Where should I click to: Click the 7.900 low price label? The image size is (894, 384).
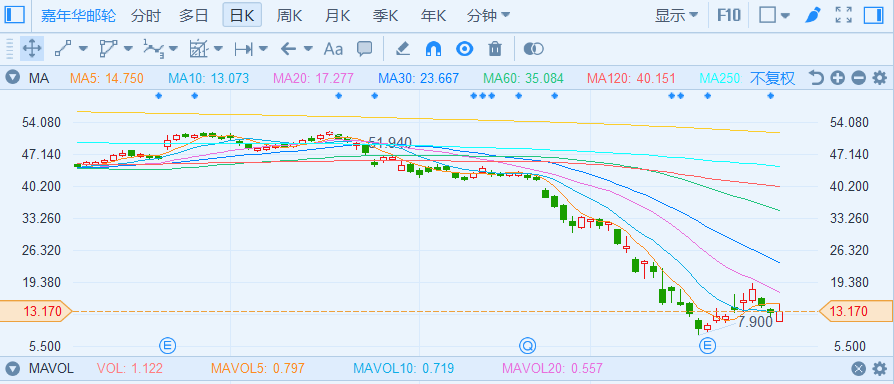point(755,322)
